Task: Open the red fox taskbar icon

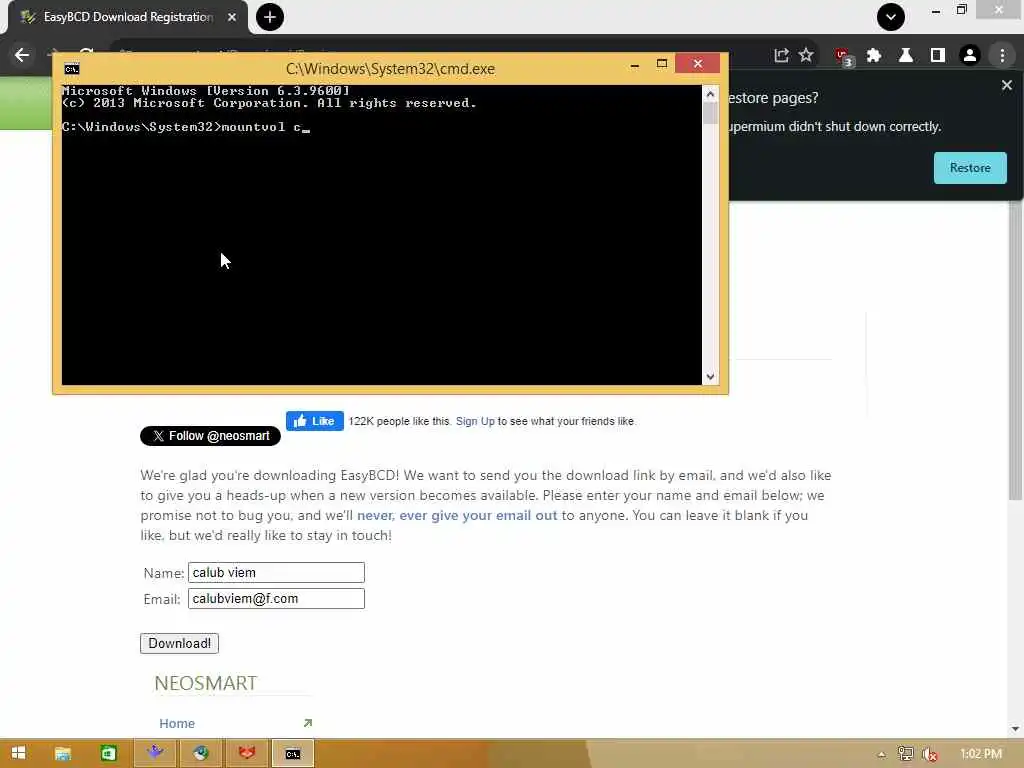Action: tap(246, 753)
